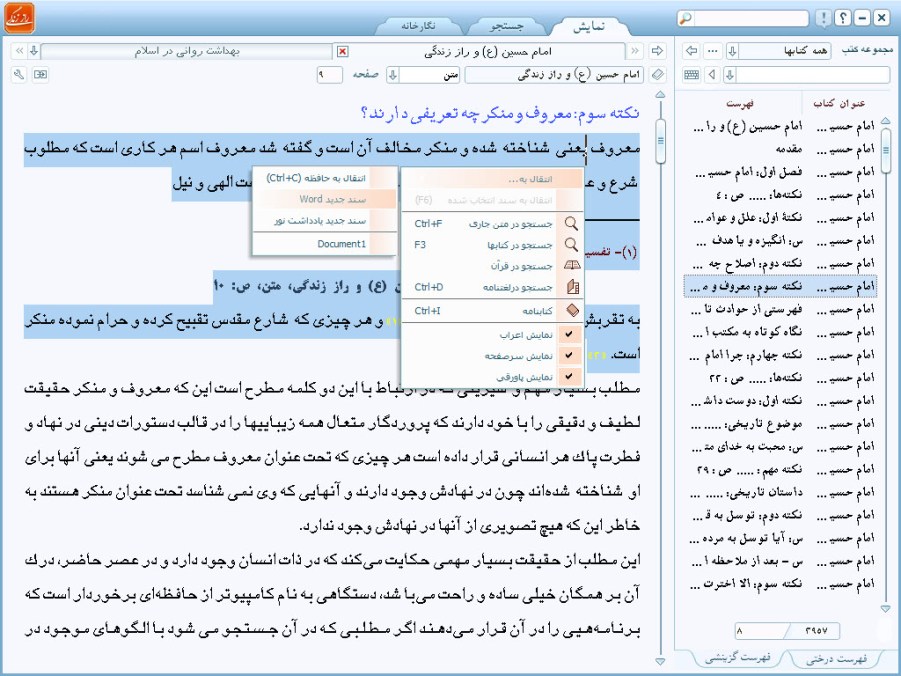Open the فهرست درختی tab

[x=836, y=658]
